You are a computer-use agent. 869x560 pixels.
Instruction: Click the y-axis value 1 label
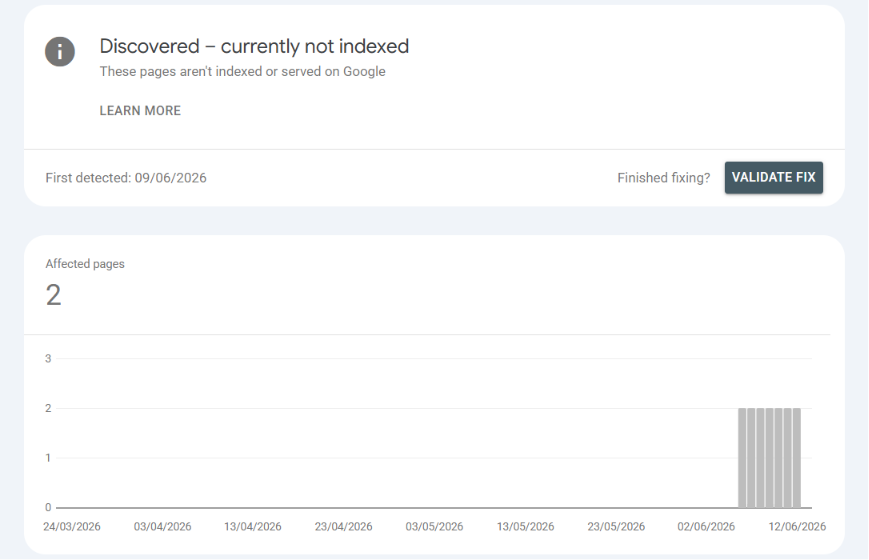pyautogui.click(x=48, y=458)
